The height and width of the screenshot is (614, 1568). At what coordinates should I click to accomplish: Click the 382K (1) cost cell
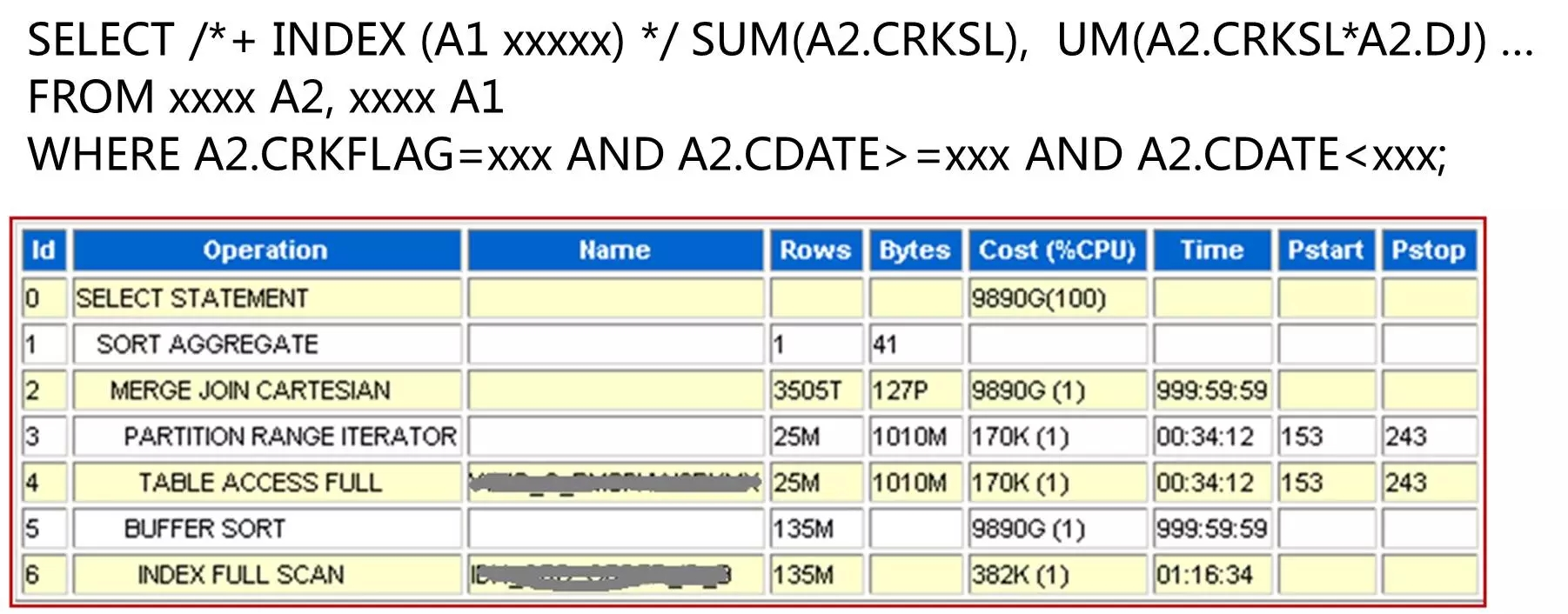point(1057,575)
